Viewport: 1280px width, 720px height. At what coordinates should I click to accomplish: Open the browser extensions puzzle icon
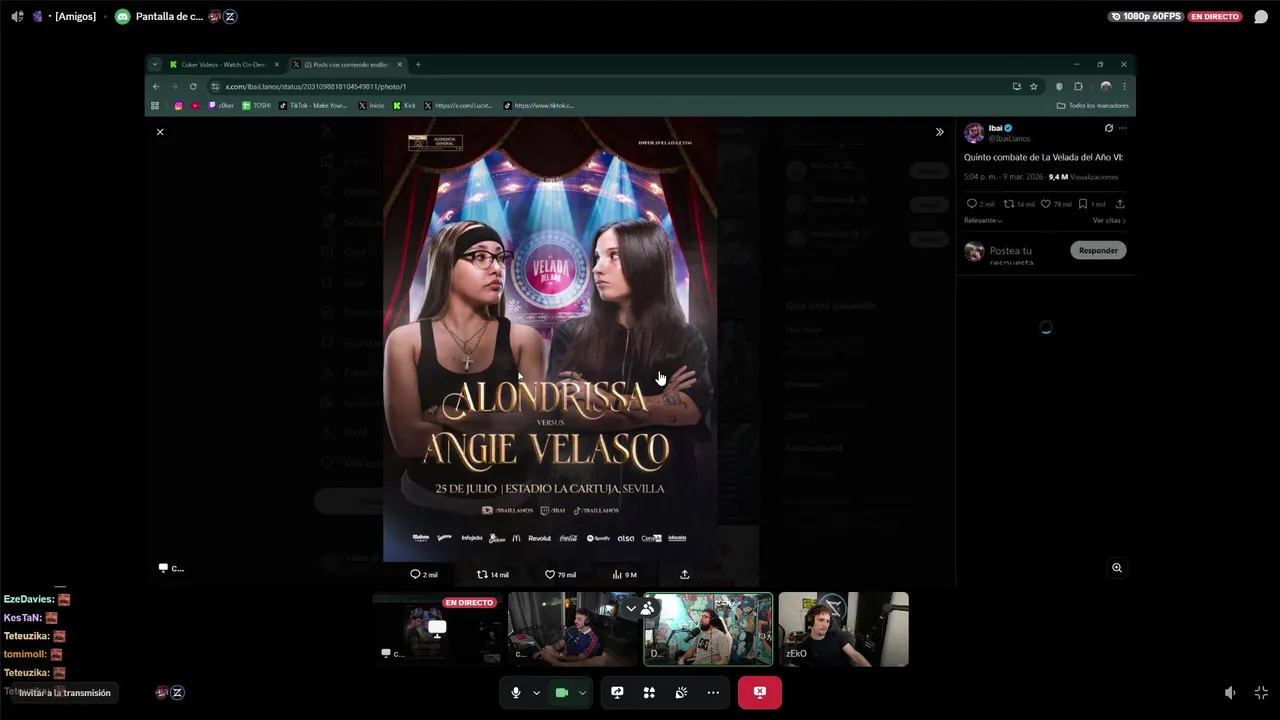(x=1078, y=87)
